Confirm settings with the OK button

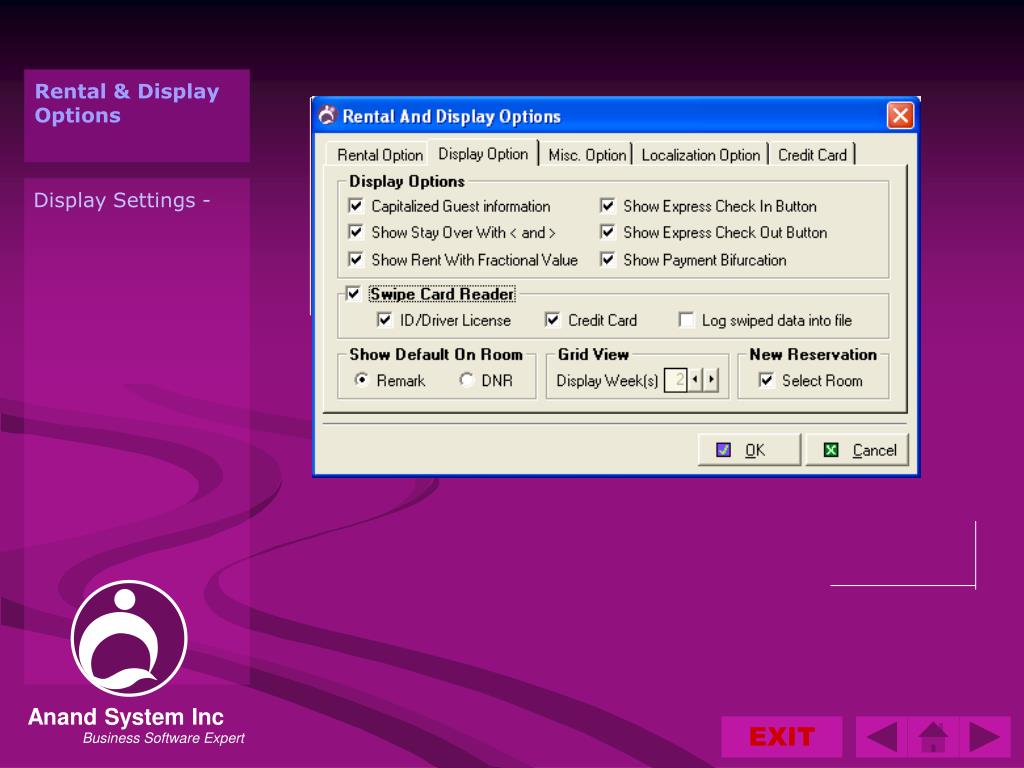[x=749, y=450]
